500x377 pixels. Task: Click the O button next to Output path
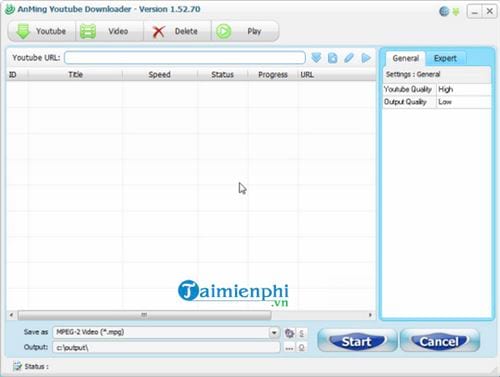click(x=301, y=348)
